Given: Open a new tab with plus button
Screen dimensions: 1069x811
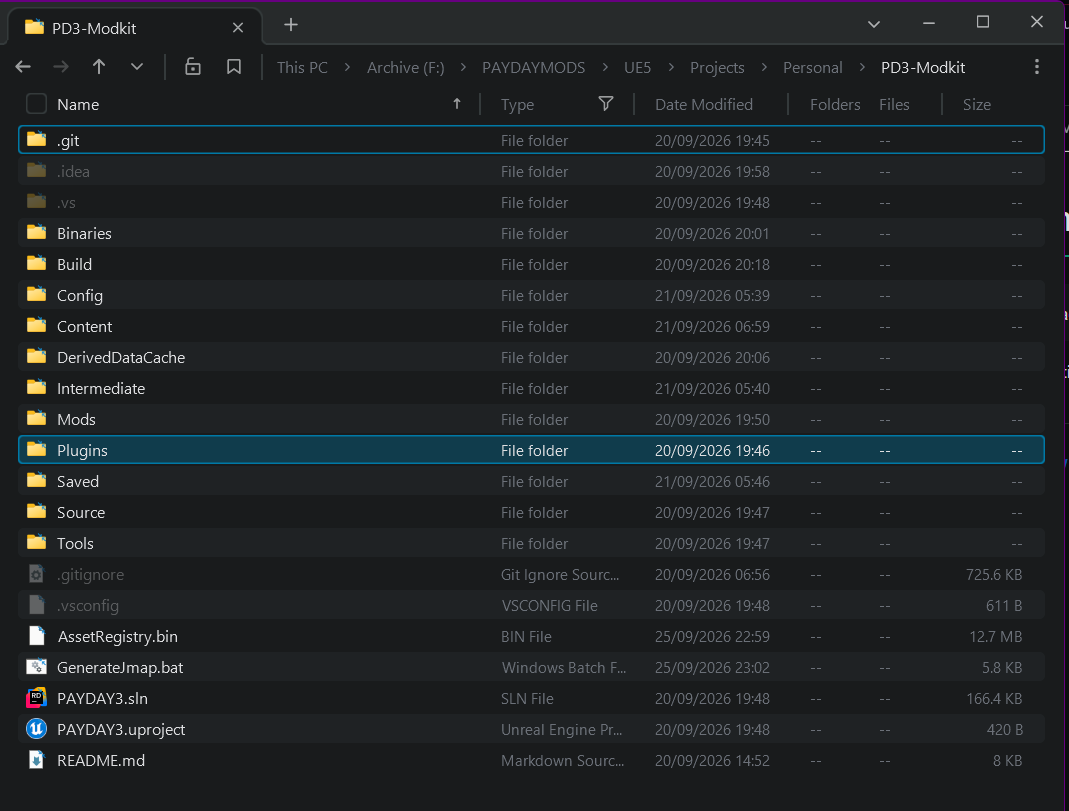Looking at the screenshot, I should click(x=291, y=25).
